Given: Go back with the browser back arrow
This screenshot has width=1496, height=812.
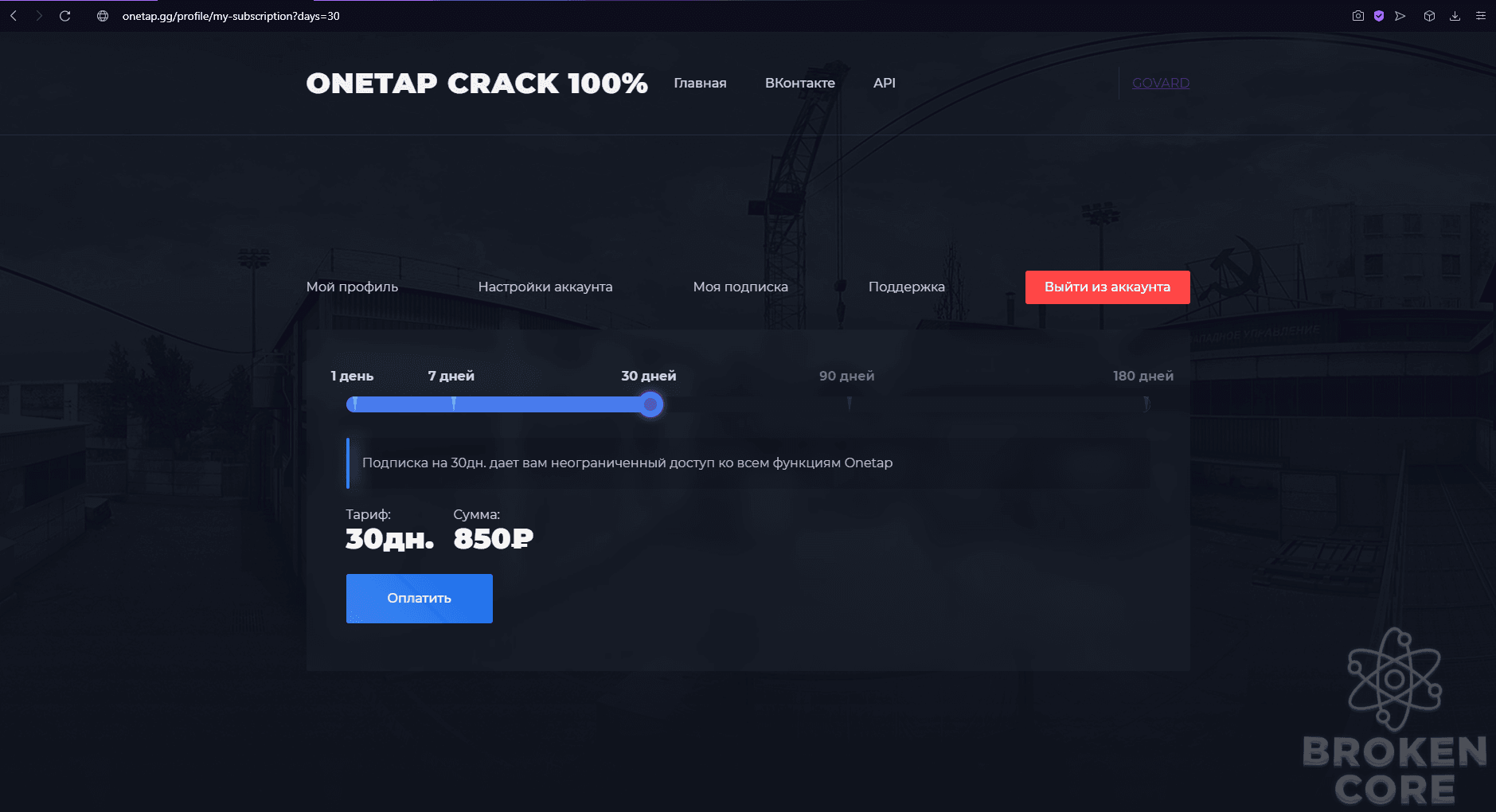Looking at the screenshot, I should (14, 16).
